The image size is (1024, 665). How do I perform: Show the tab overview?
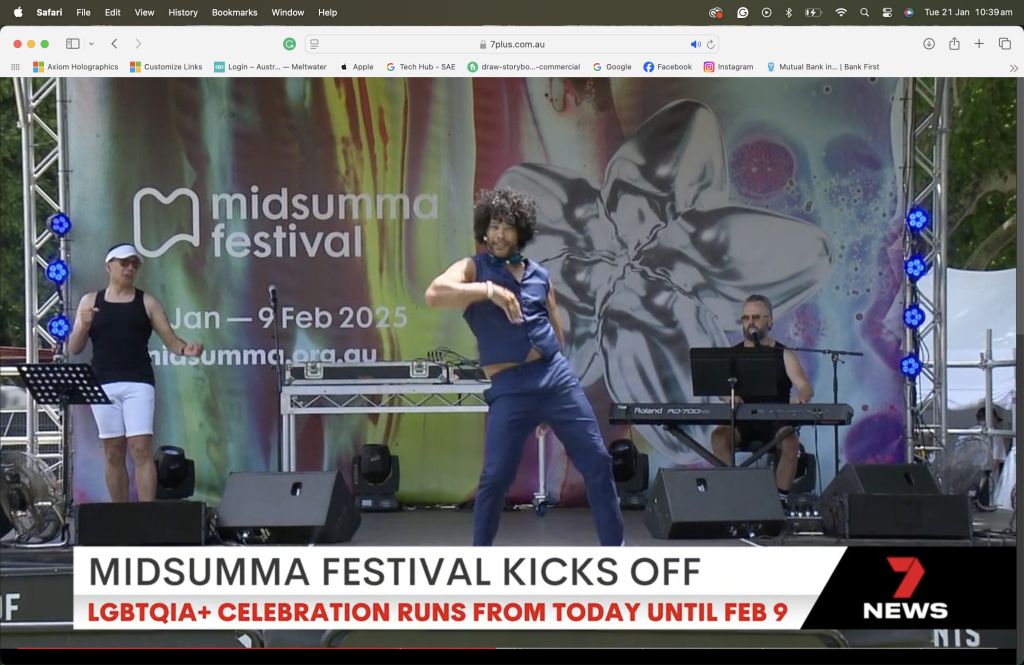(1005, 44)
